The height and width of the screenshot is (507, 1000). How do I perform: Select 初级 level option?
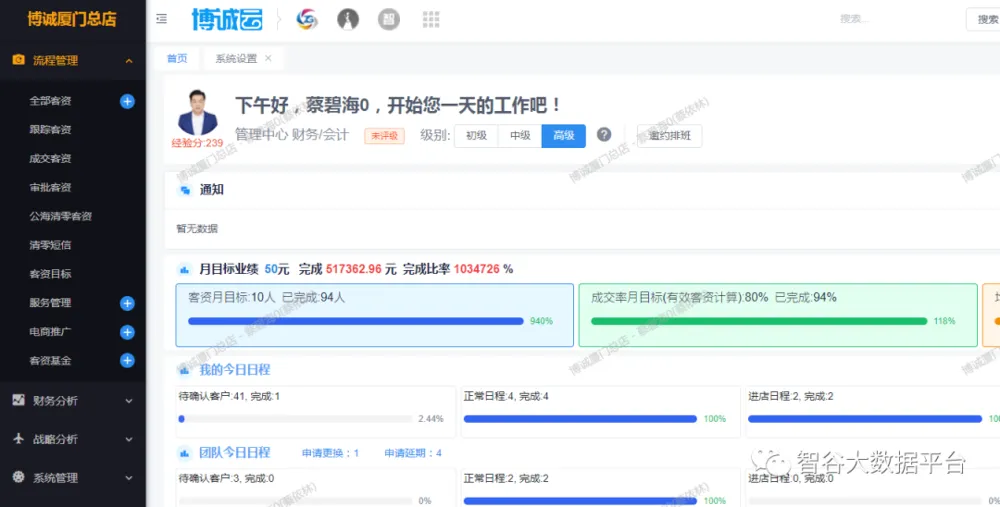tap(476, 136)
